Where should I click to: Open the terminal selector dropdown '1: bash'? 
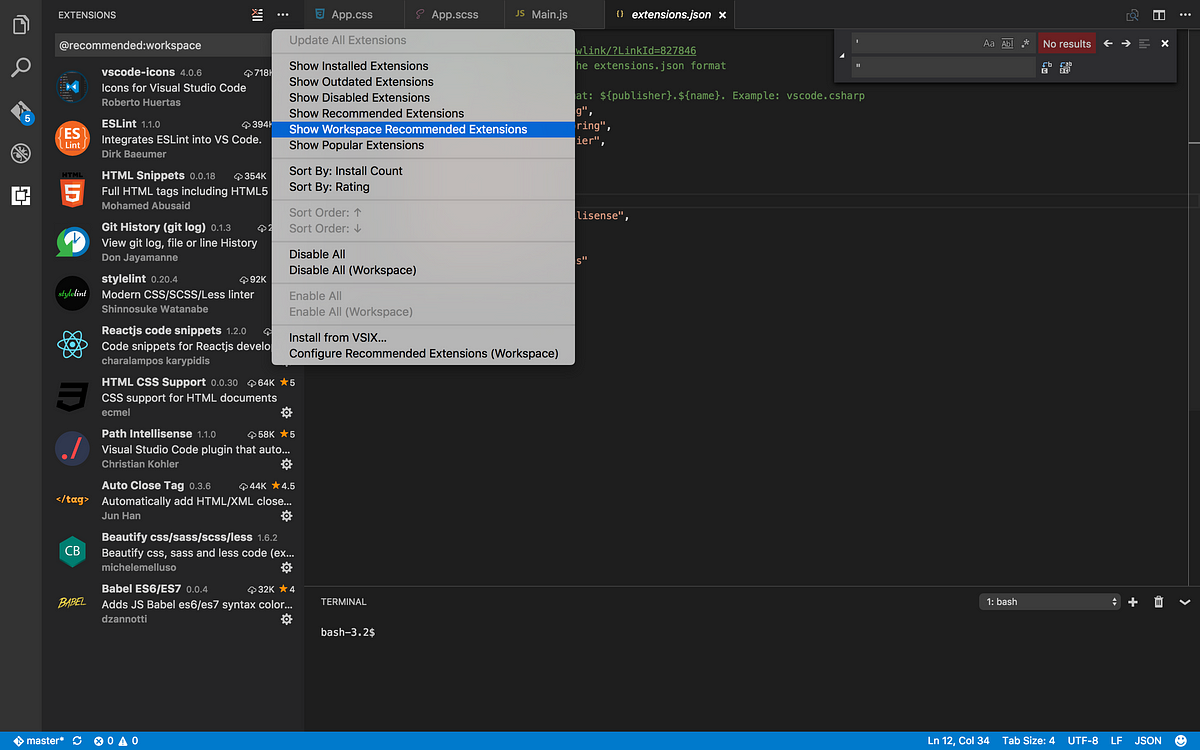(x=1050, y=602)
